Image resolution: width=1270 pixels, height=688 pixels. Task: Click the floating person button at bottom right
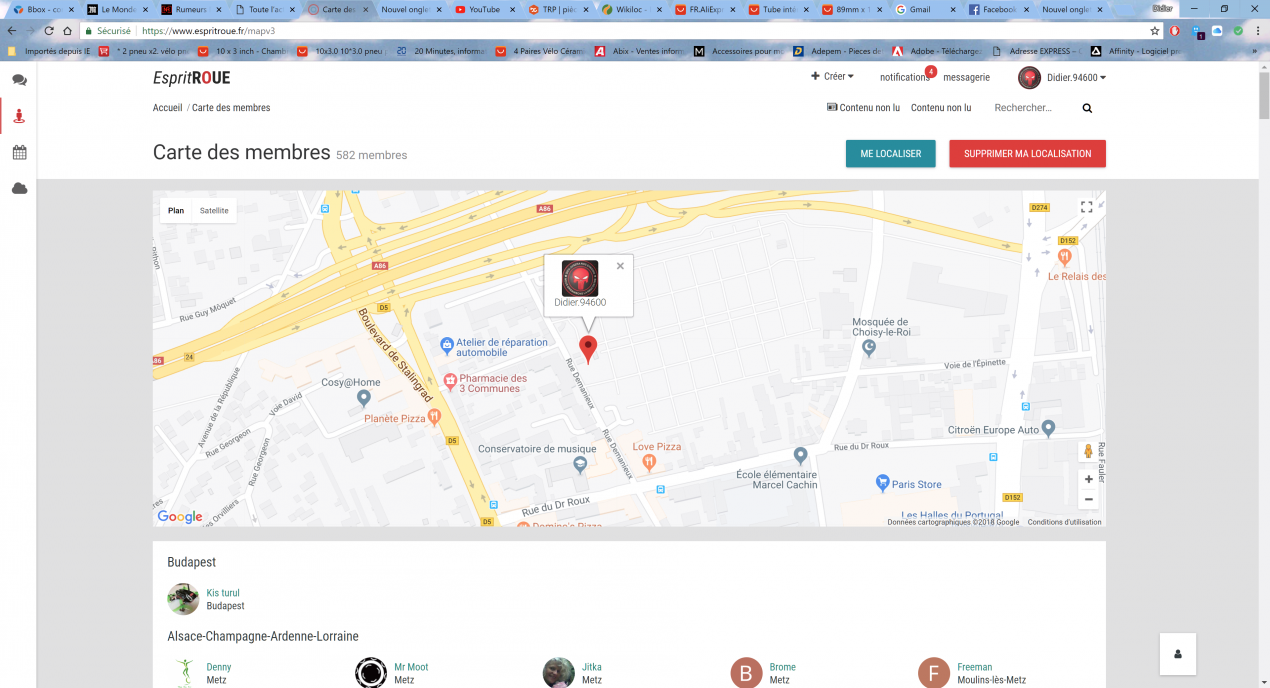(x=1178, y=654)
